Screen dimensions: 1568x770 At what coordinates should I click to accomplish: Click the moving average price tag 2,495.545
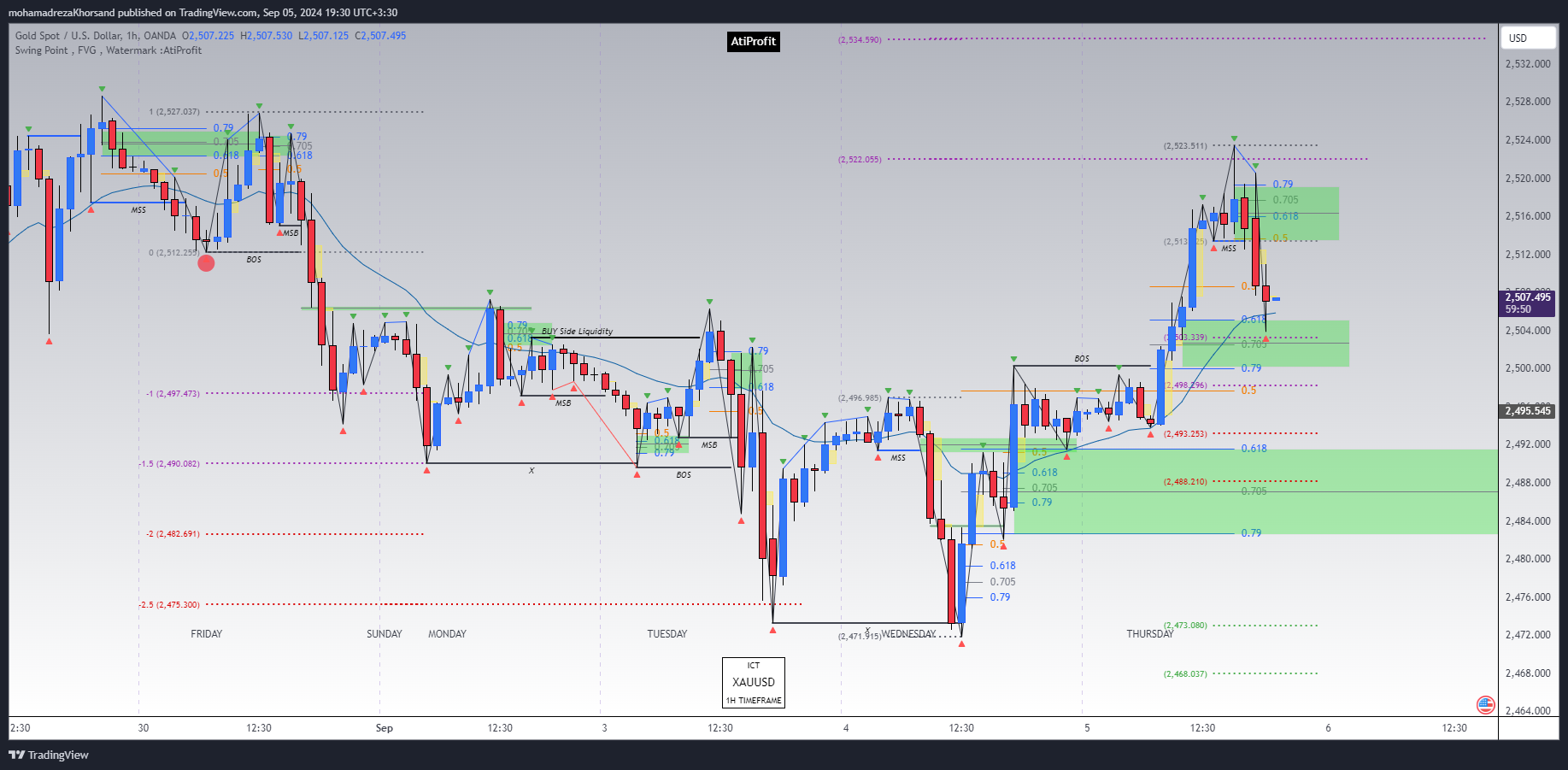pyautogui.click(x=1529, y=411)
